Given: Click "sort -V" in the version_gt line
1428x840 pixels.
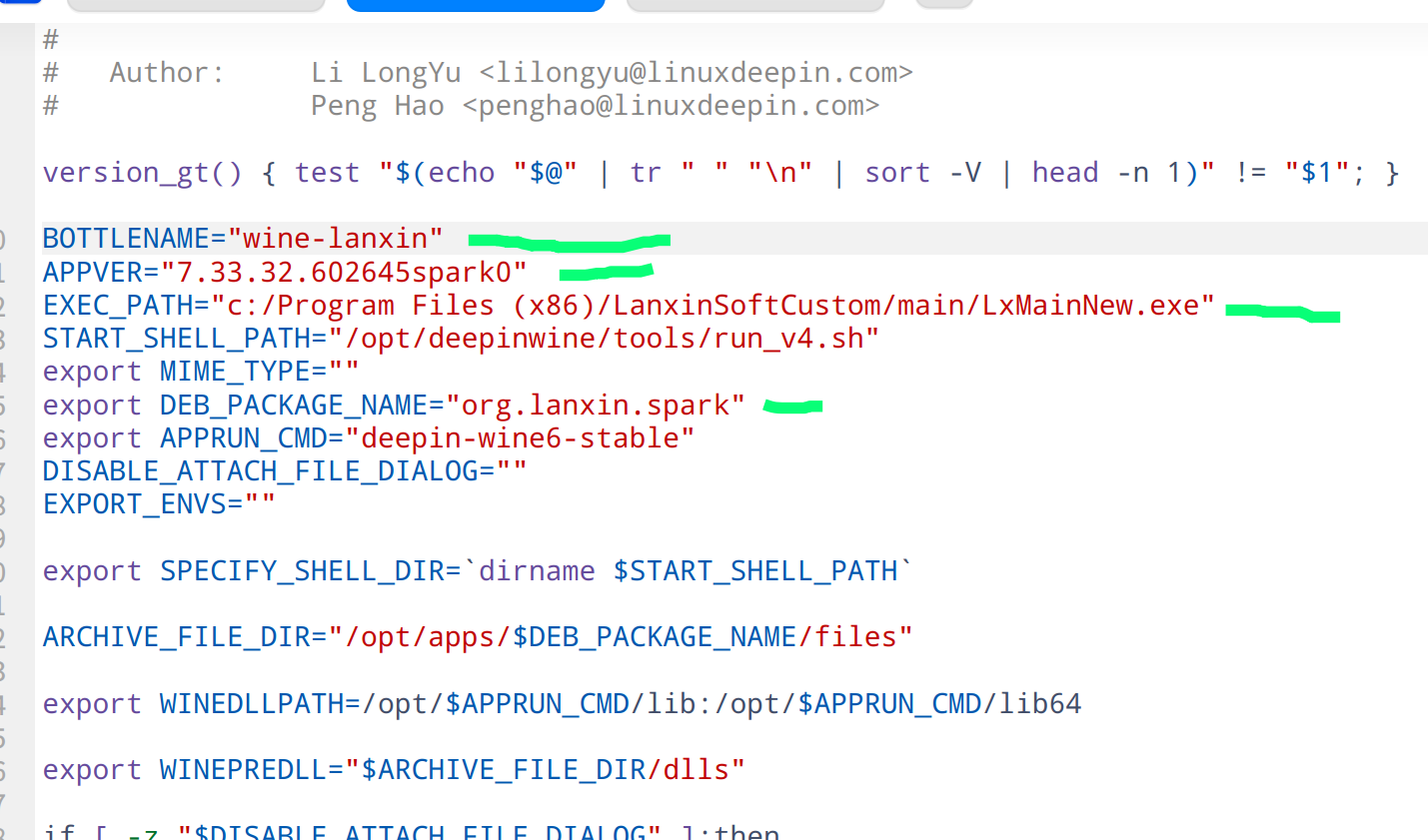Looking at the screenshot, I should (923, 173).
